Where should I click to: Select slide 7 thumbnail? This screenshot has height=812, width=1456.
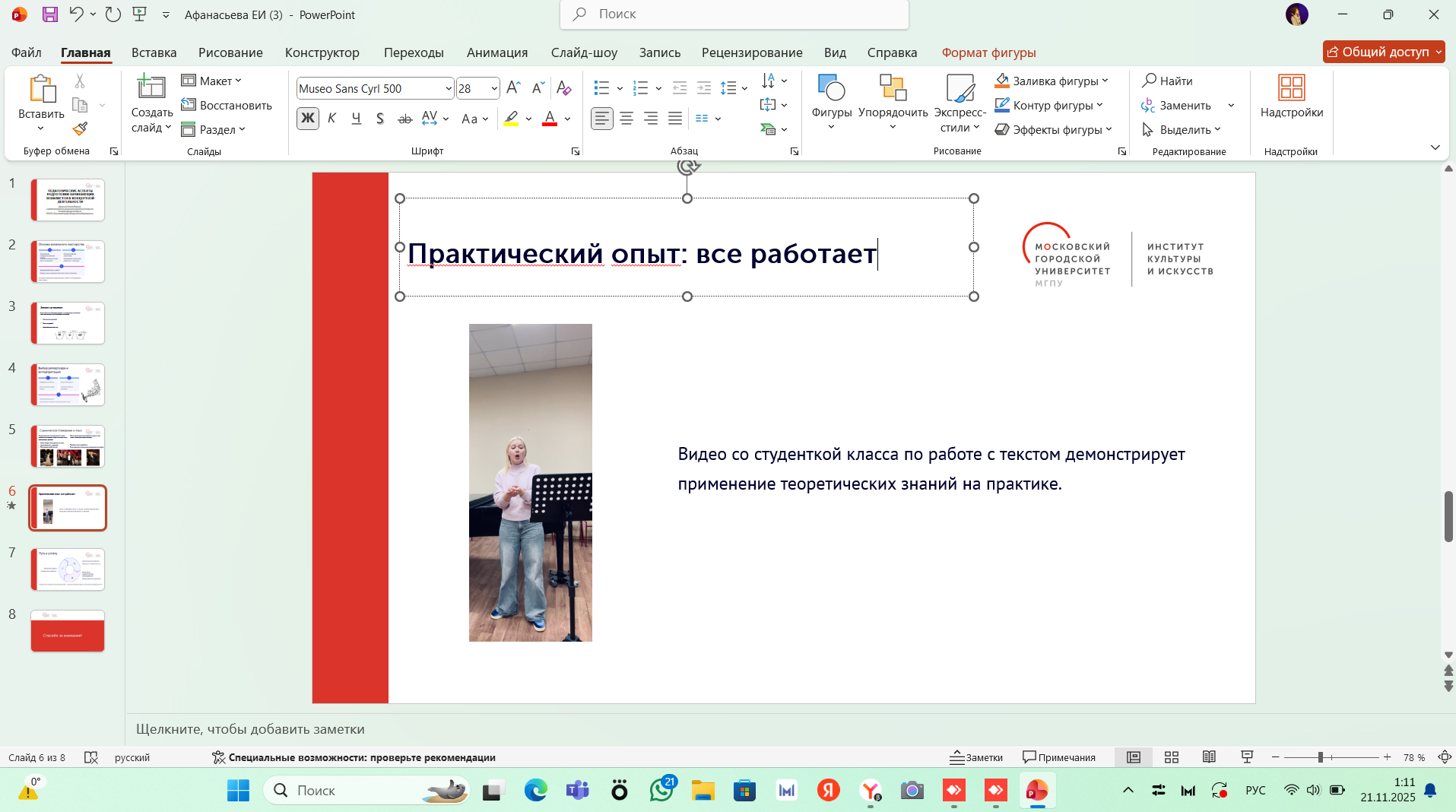68,569
